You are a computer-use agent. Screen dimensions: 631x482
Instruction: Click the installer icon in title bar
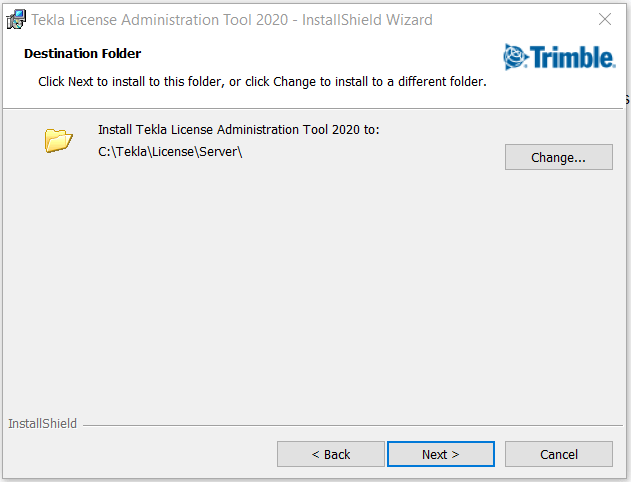(x=16, y=19)
